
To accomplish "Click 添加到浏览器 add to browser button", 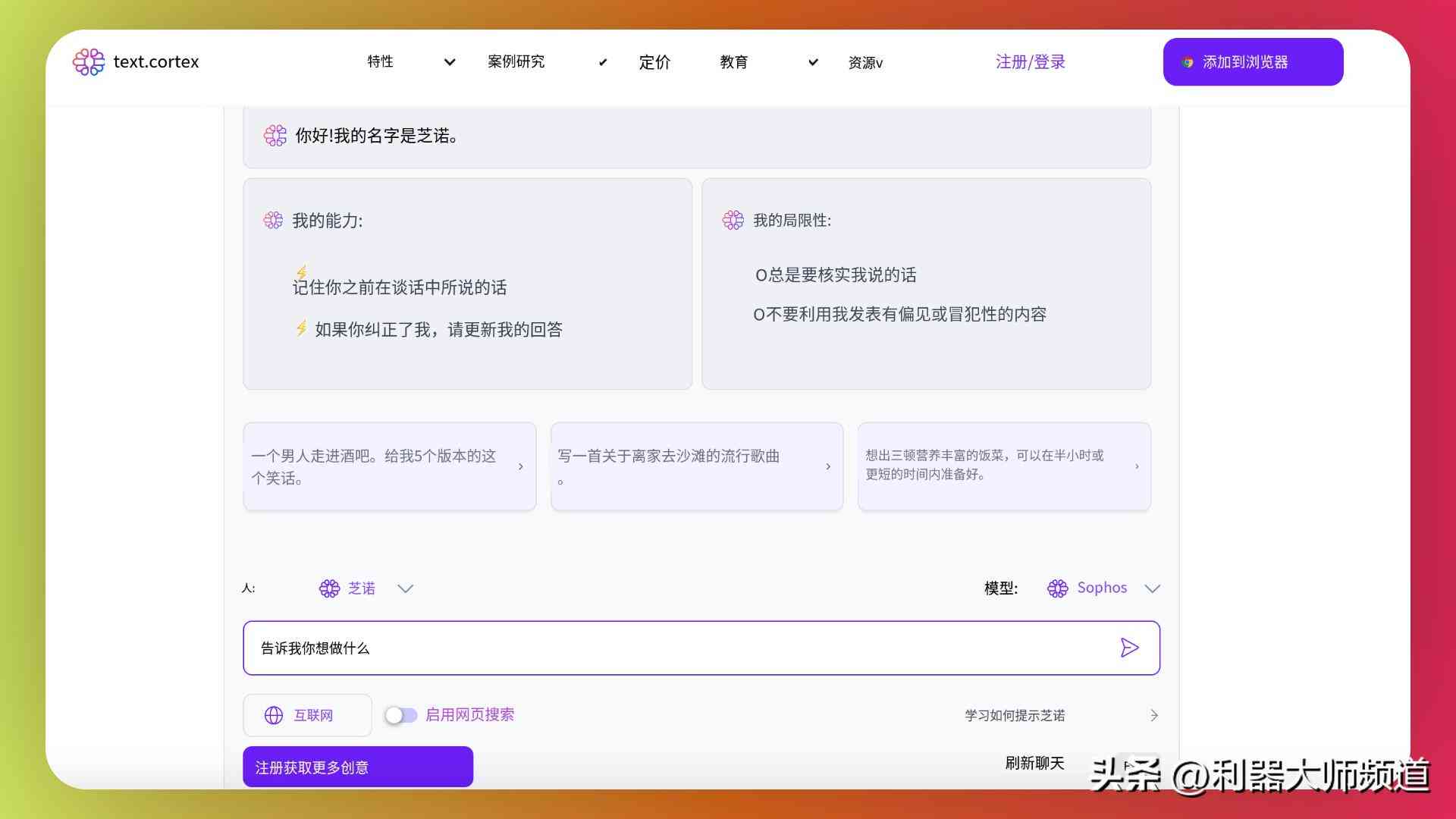I will point(1253,62).
